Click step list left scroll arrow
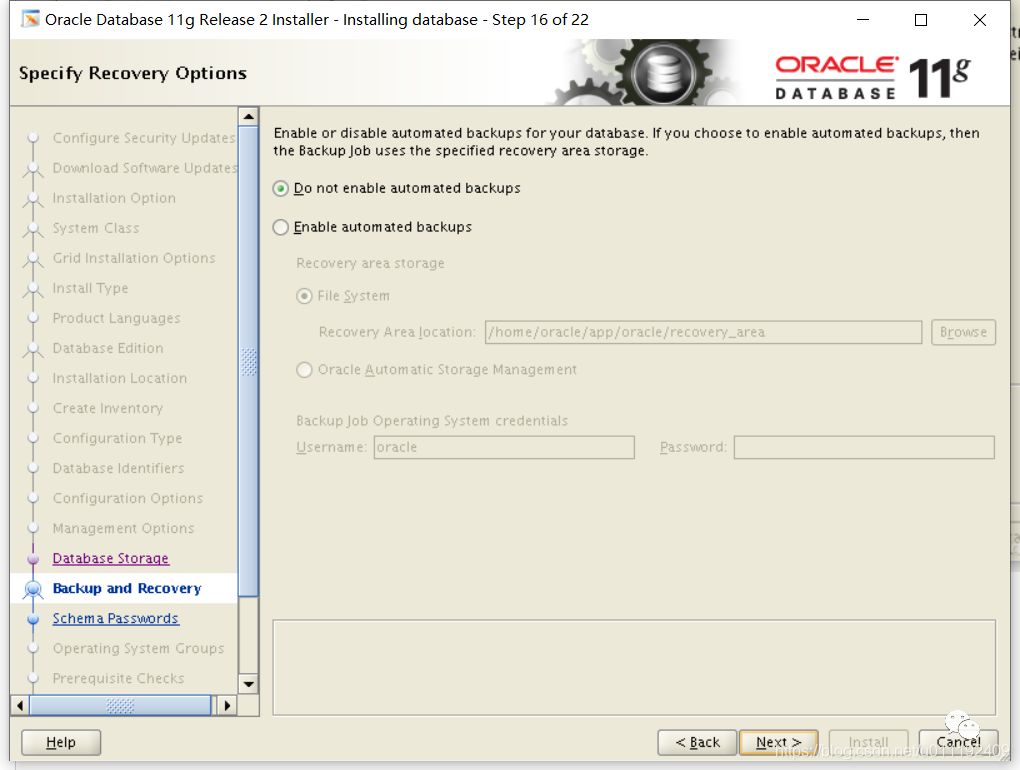This screenshot has height=770, width=1020. click(x=20, y=706)
